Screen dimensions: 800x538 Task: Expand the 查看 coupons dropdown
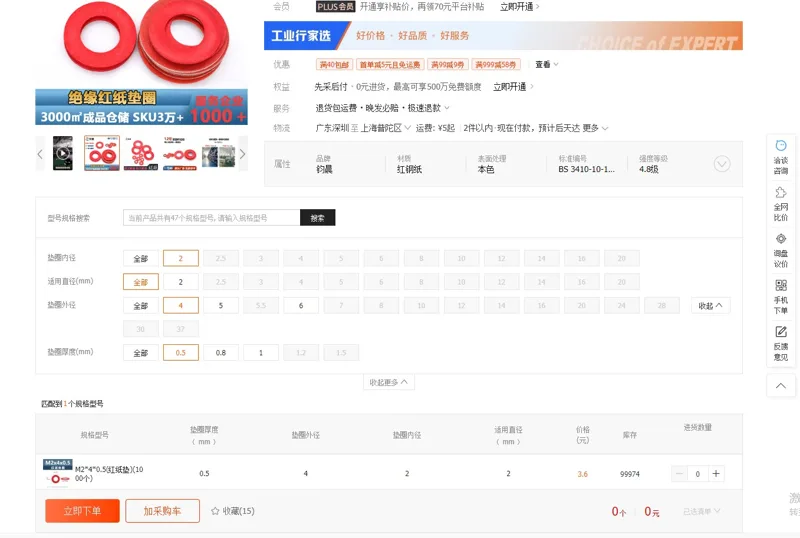[546, 64]
